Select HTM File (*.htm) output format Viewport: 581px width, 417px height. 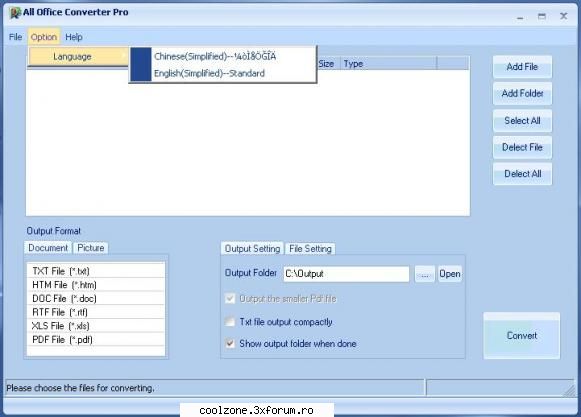coord(96,285)
